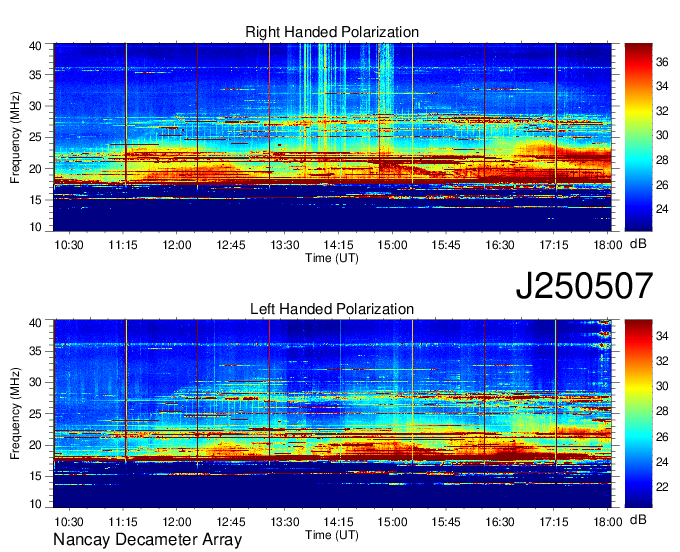Image resolution: width=680 pixels, height=552 pixels.
Task: Click the 40 MHz tick of right-handed plot
Action: tap(35, 46)
